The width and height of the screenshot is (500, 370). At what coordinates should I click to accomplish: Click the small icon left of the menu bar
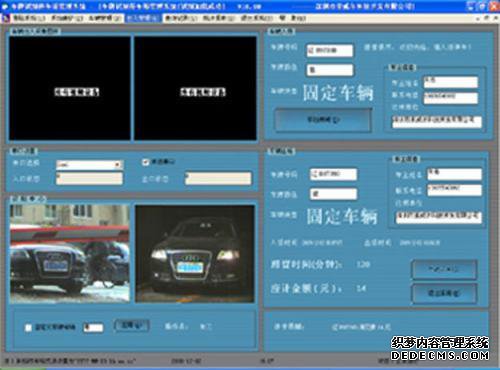coord(5,18)
